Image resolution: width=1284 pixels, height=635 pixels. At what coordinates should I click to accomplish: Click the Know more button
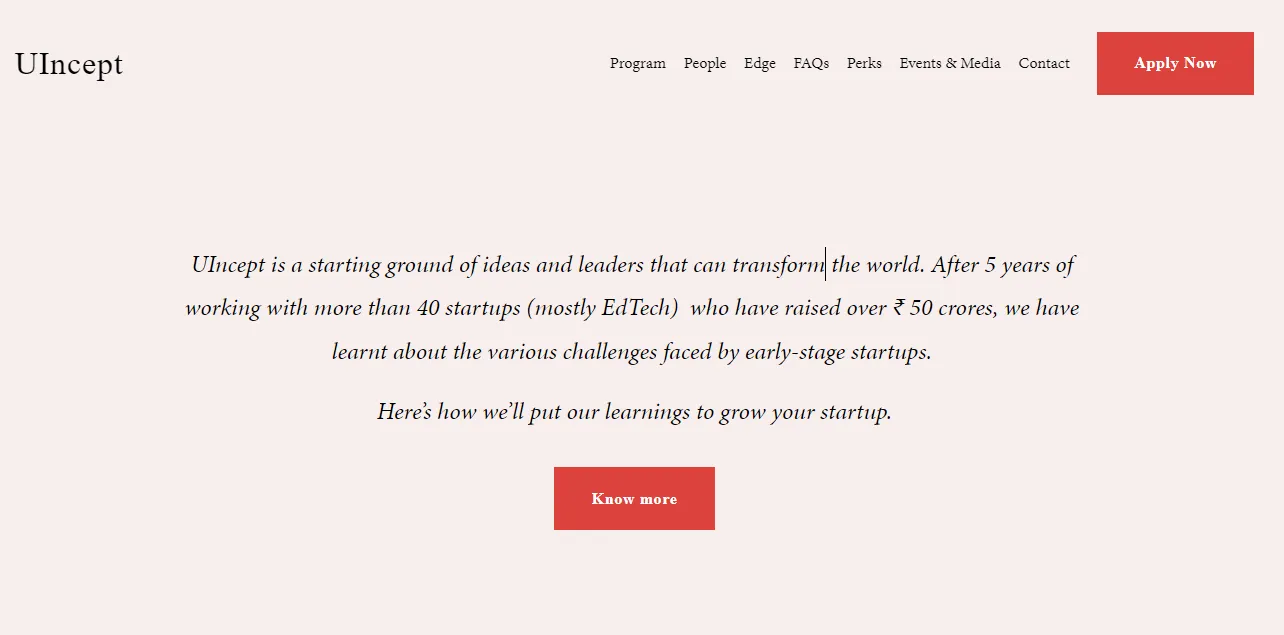pos(634,498)
